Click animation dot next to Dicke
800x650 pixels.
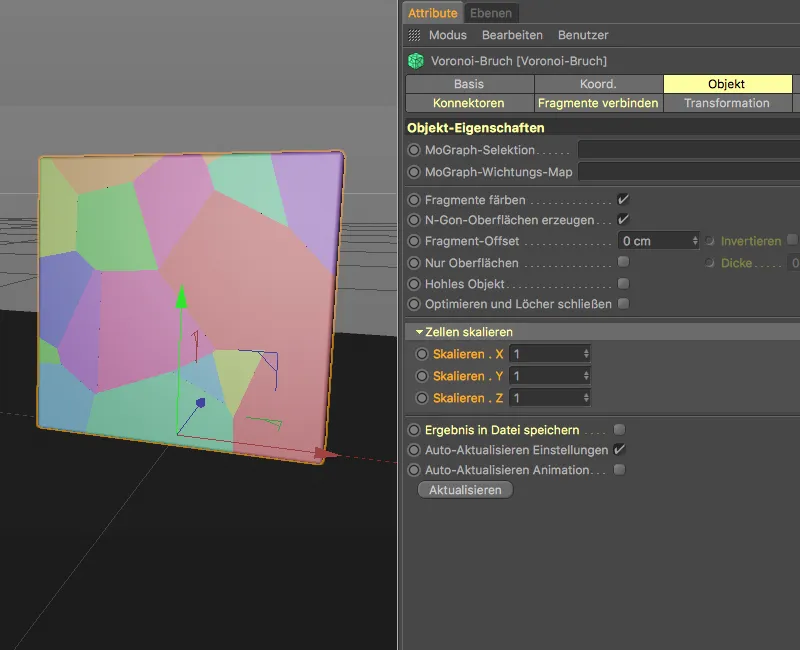tap(710, 263)
